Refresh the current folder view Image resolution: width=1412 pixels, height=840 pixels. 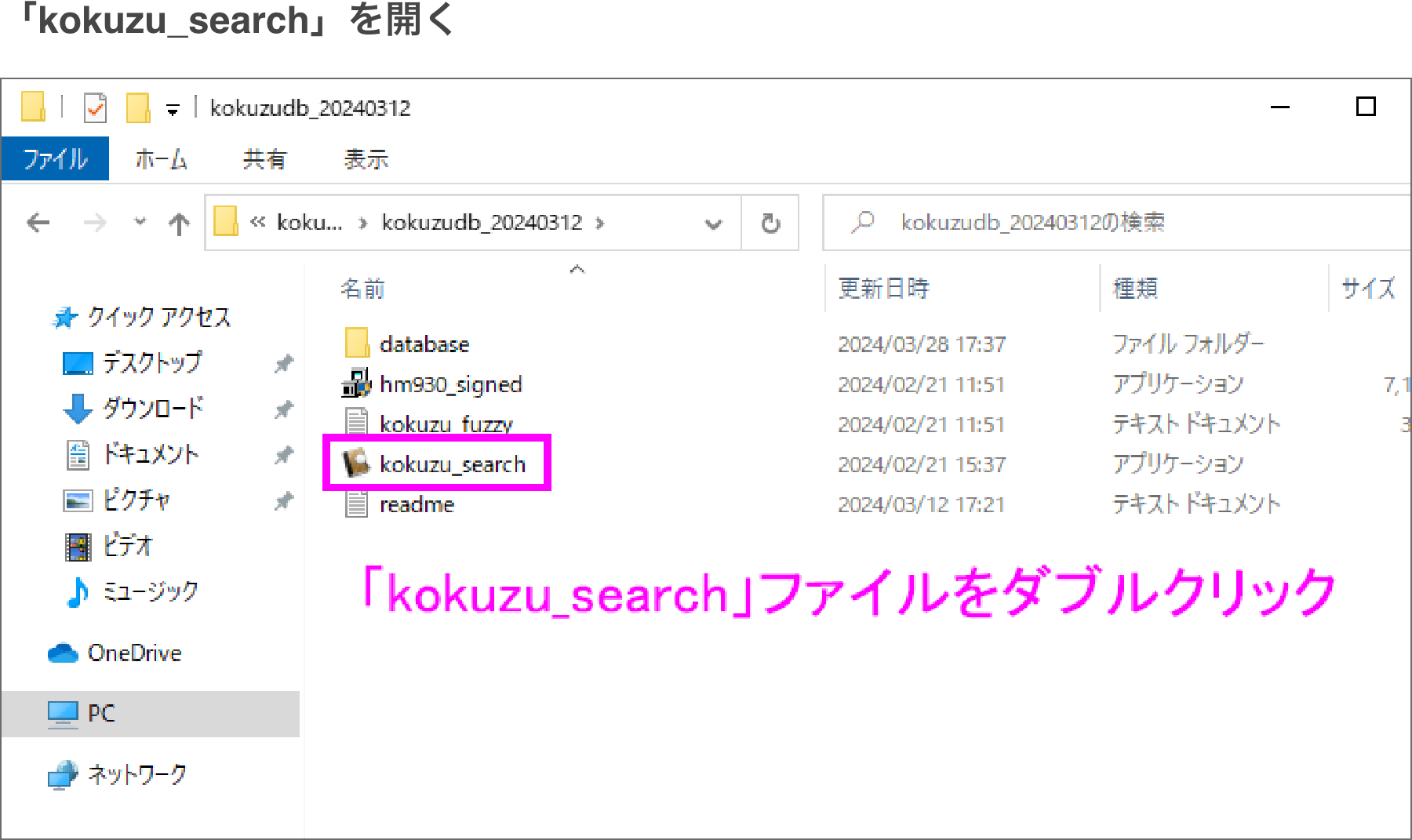point(771,223)
